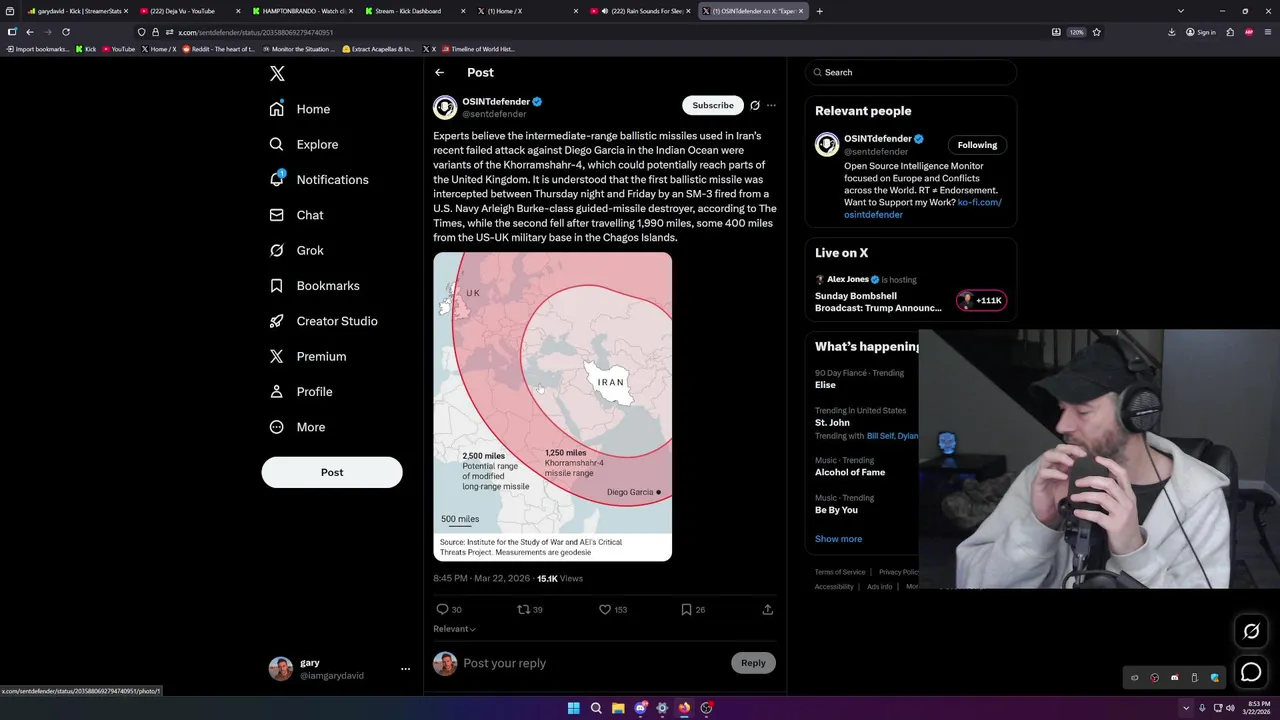The width and height of the screenshot is (1280, 720).
Task: Expand the Relevant replies sort dropdown
Action: [454, 629]
